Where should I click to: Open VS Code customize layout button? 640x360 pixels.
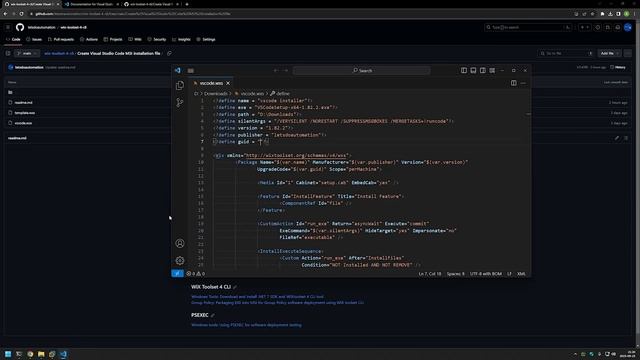[x=492, y=71]
